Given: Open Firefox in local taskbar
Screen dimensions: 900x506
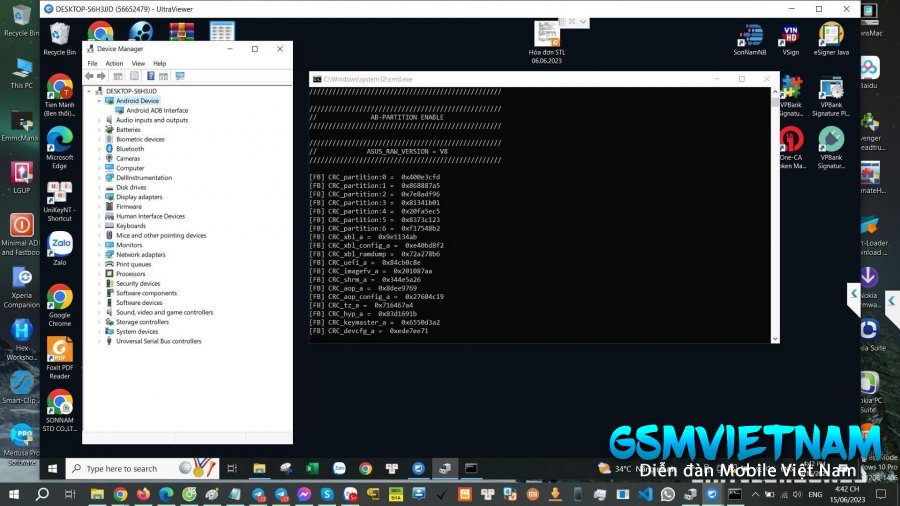Looking at the screenshot, I should click(x=143, y=494).
